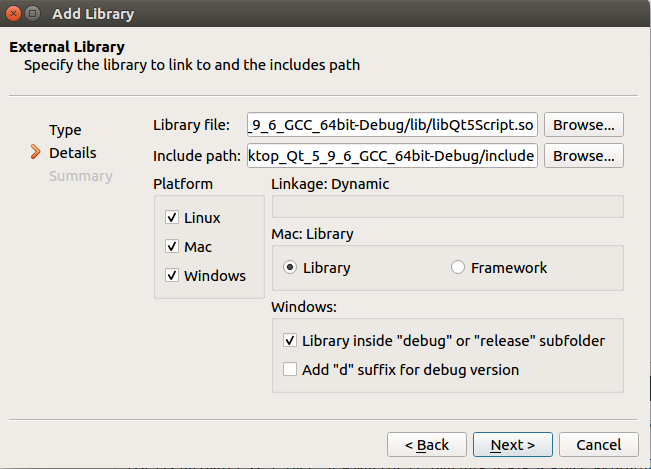The image size is (651, 469).
Task: Browse for the include path
Action: 584,156
